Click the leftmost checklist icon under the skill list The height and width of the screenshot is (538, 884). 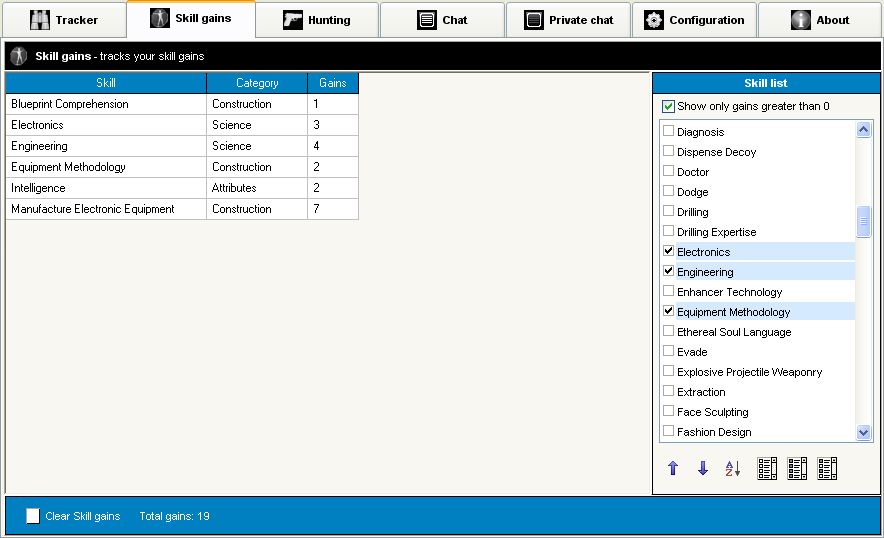767,468
